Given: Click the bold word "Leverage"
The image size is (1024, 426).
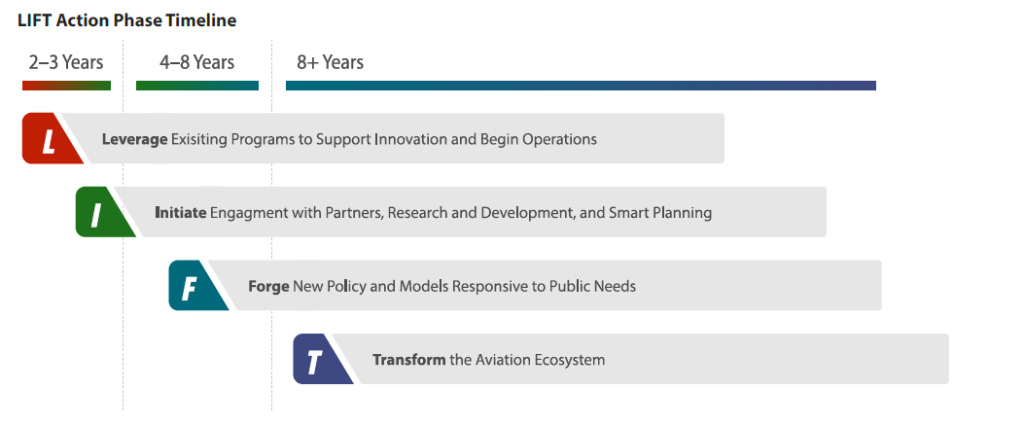Looking at the screenshot, I should [134, 139].
